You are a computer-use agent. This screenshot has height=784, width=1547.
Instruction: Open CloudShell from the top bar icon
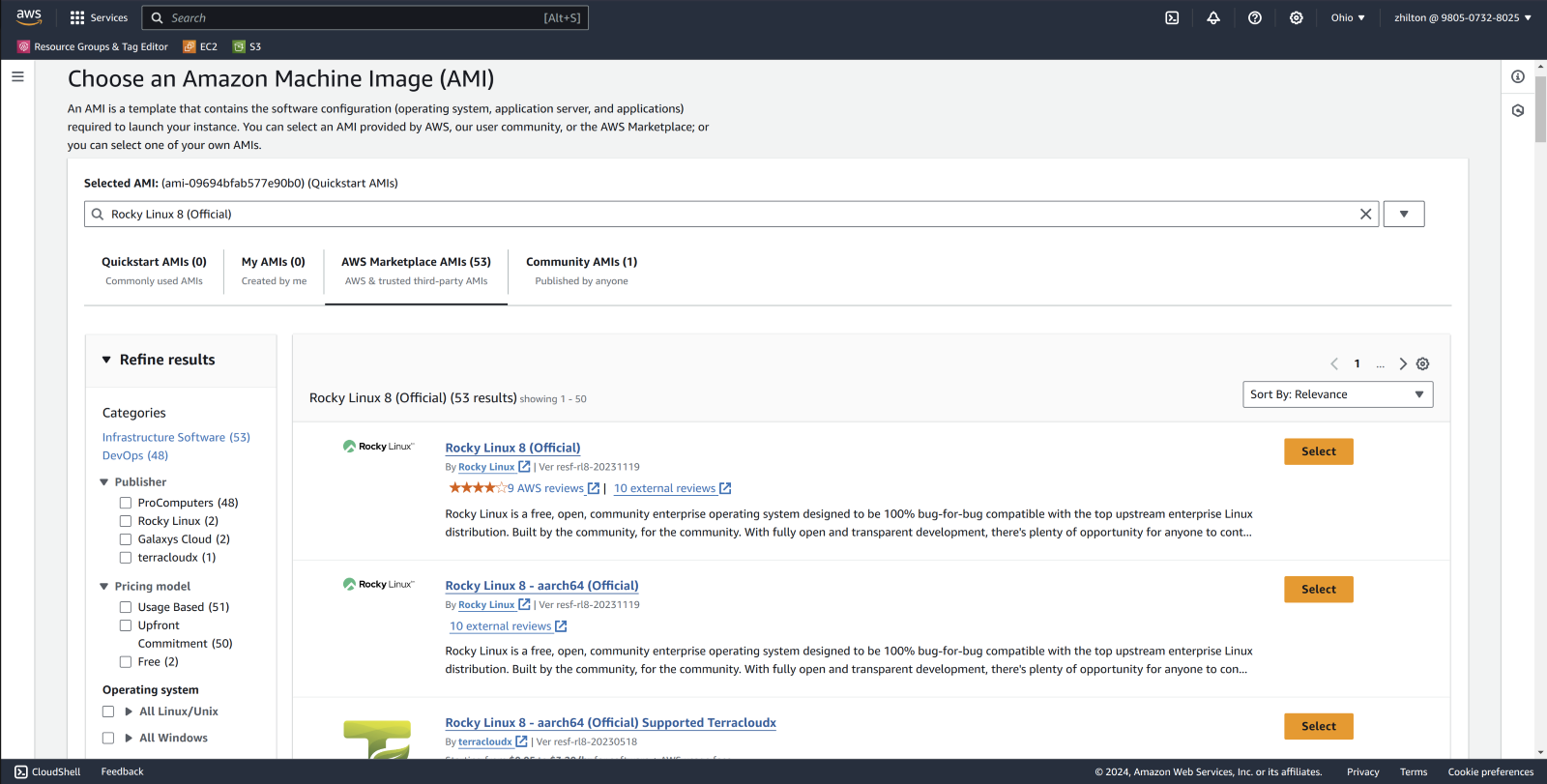tap(1172, 17)
